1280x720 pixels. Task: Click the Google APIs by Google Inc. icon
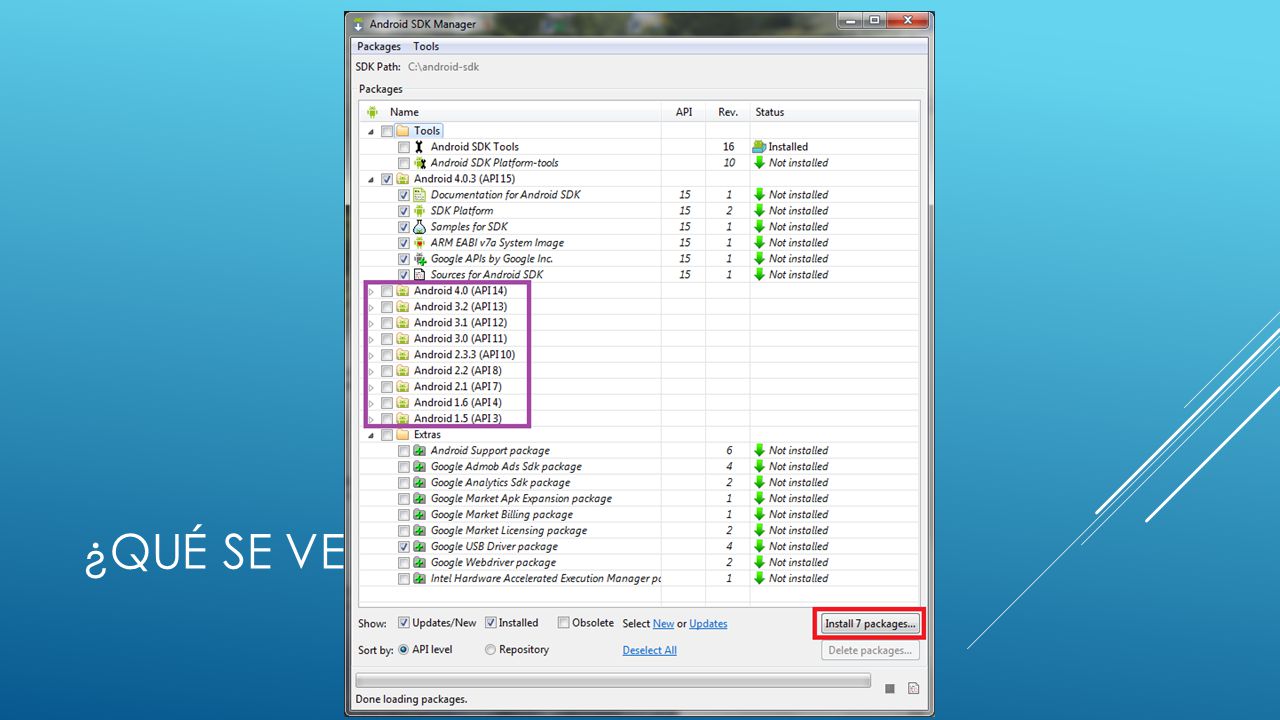point(420,259)
